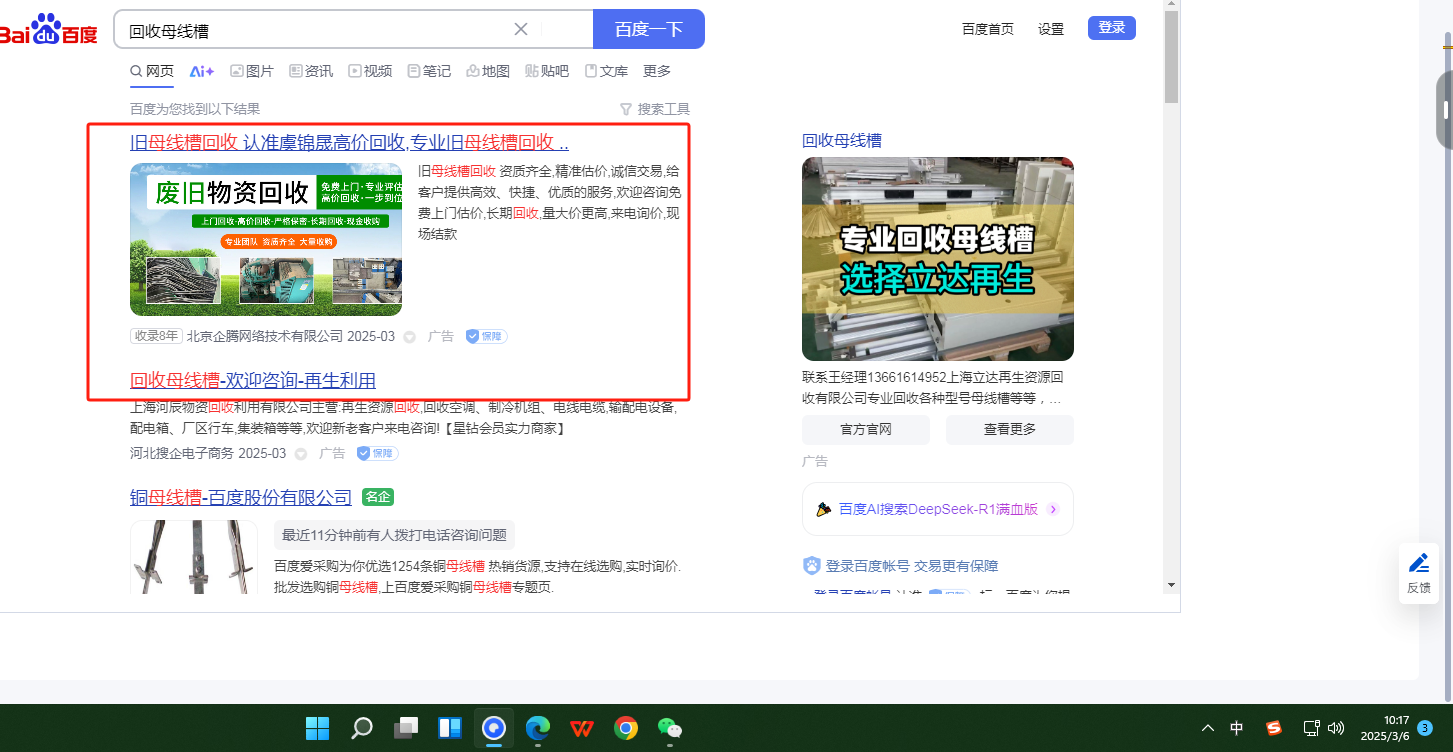Open WPS Office from the taskbar
This screenshot has width=1453, height=752.
coord(582,728)
